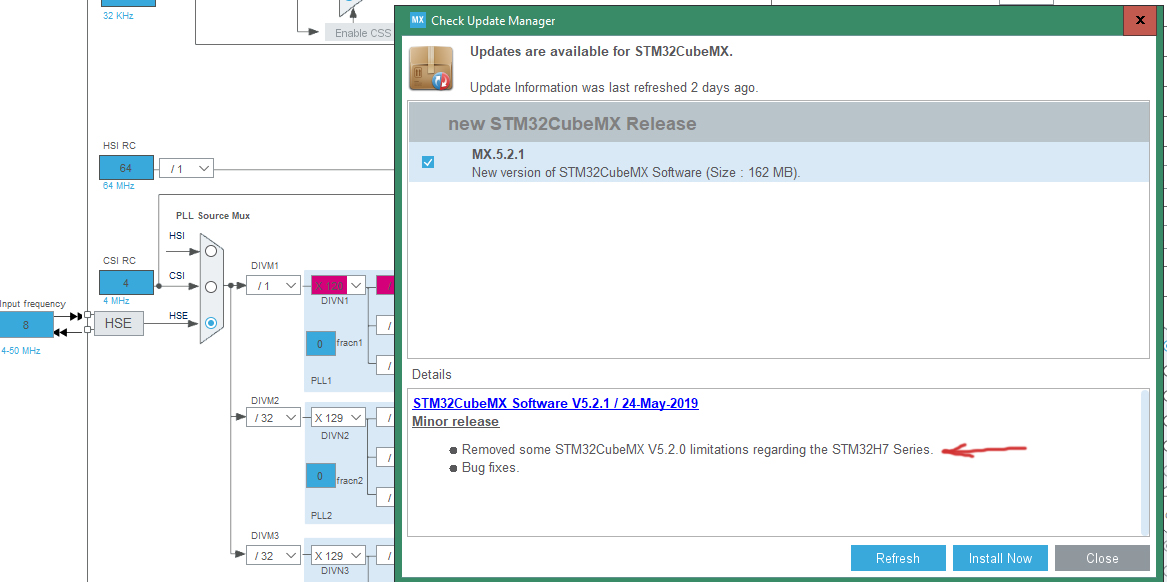Image resolution: width=1167 pixels, height=582 pixels.
Task: Open the DIVM3 /32 dropdown
Action: click(x=273, y=554)
